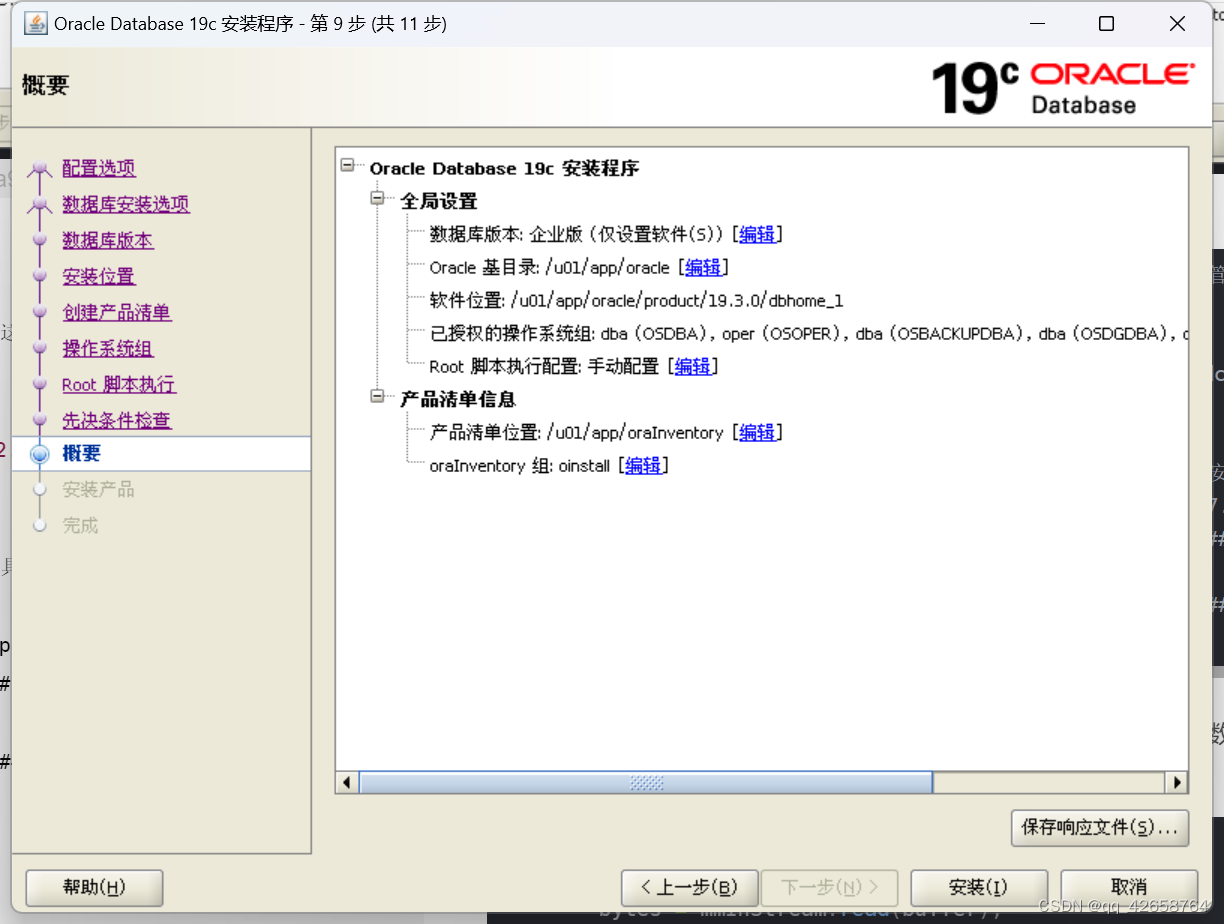Viewport: 1224px width, 924px height.
Task: Open the 数据库版本 step in sidebar
Action: [108, 240]
